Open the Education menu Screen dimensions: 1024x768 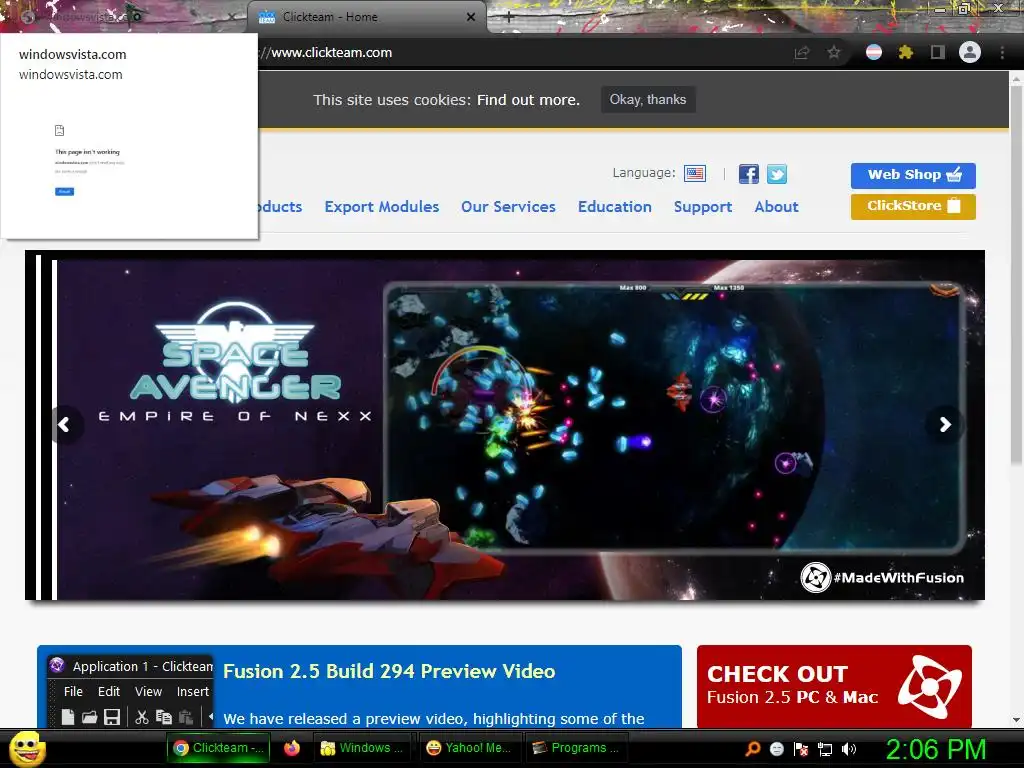coord(615,207)
